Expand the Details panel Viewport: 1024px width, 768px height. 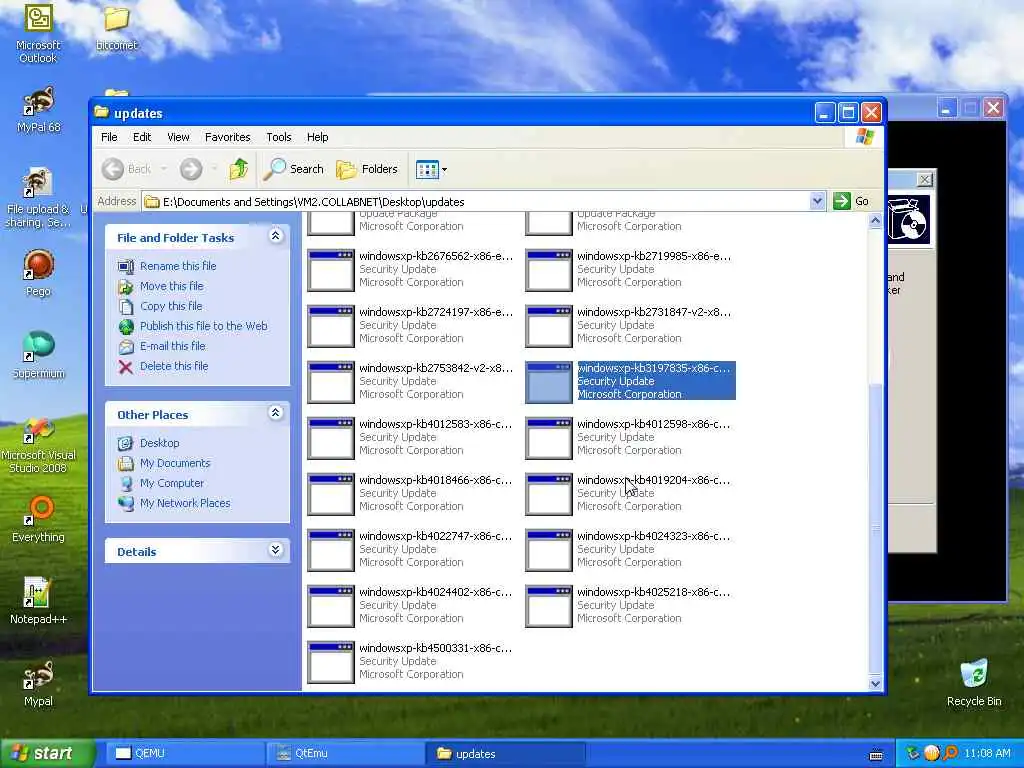276,550
